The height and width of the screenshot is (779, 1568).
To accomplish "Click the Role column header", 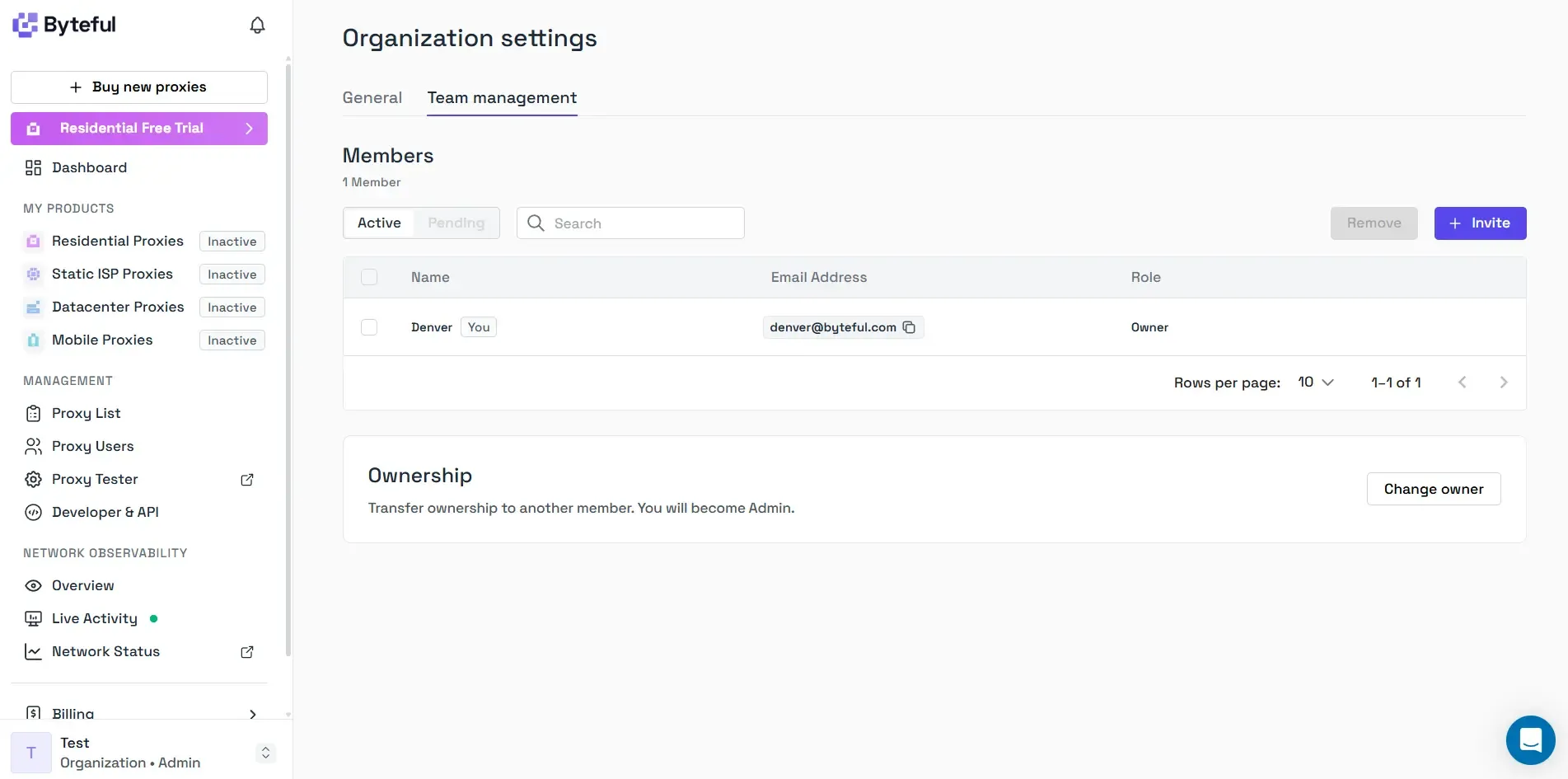I will 1145,277.
